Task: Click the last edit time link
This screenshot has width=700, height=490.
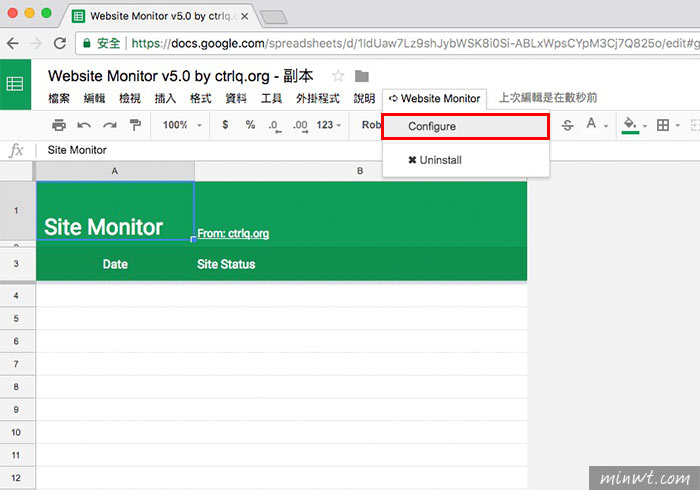Action: click(548, 98)
